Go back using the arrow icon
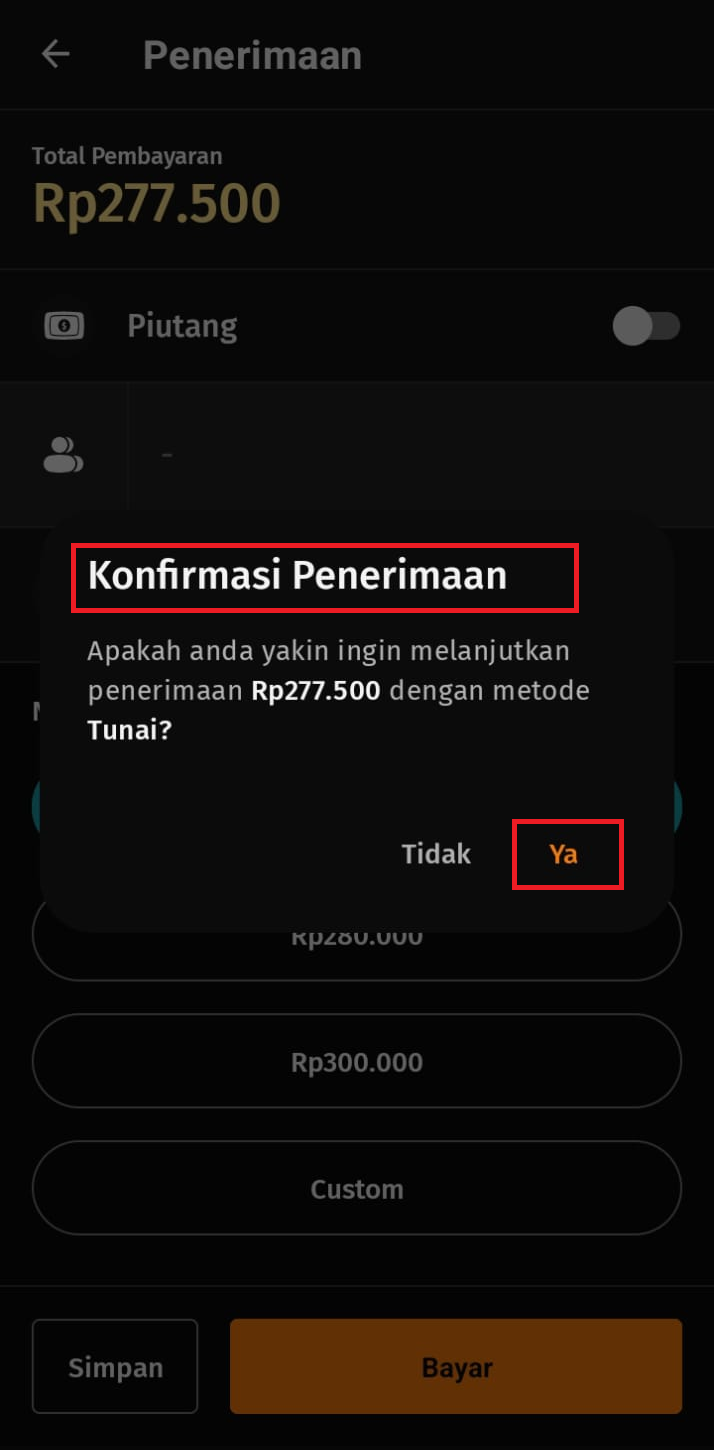The image size is (714, 1450). pyautogui.click(x=55, y=54)
